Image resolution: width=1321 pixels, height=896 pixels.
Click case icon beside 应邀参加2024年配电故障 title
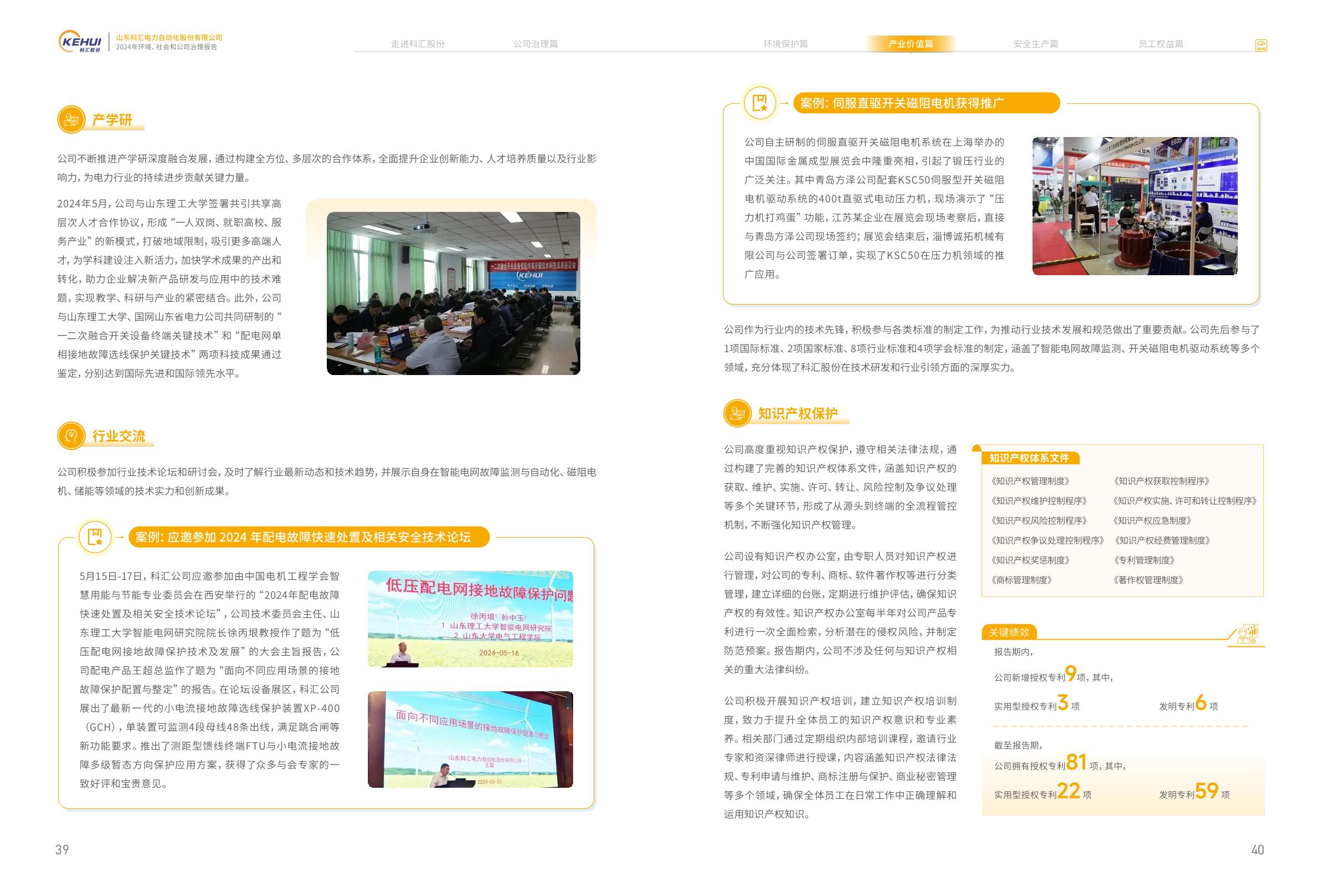[94, 536]
